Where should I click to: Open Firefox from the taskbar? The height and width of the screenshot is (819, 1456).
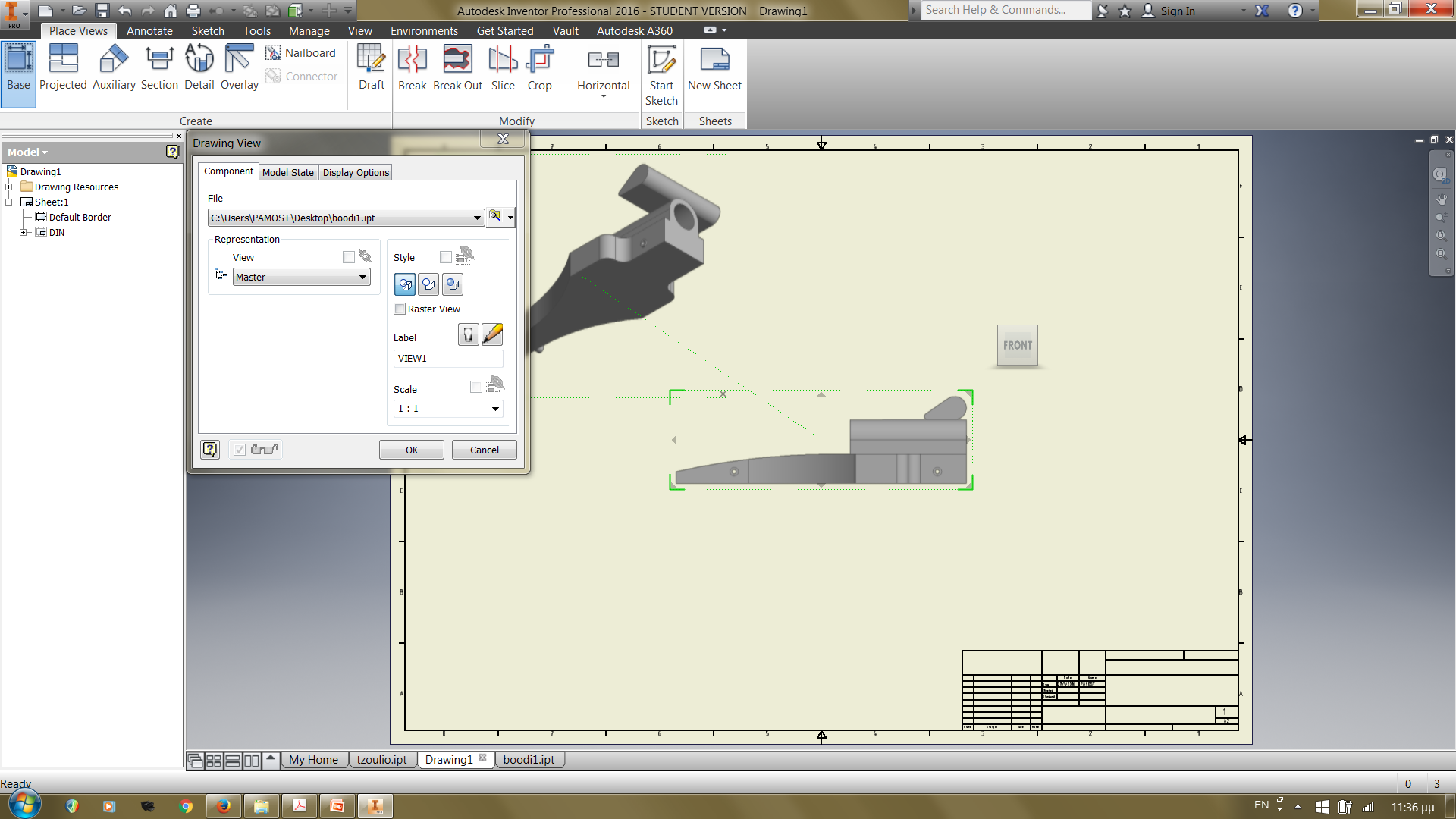tap(223, 806)
